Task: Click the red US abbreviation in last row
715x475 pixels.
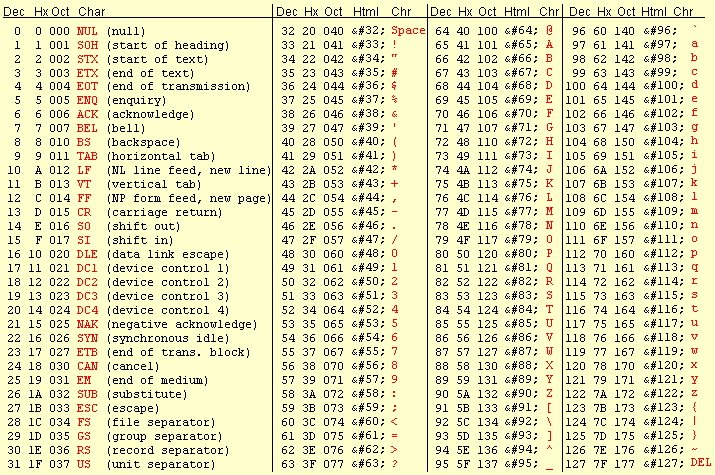Action: (84, 463)
